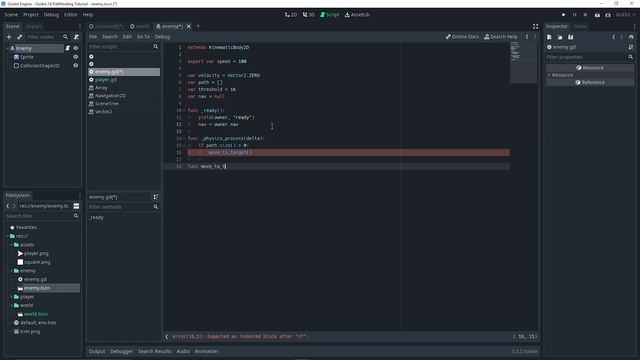Play the current scene with clapperboard icon

tap(597, 15)
